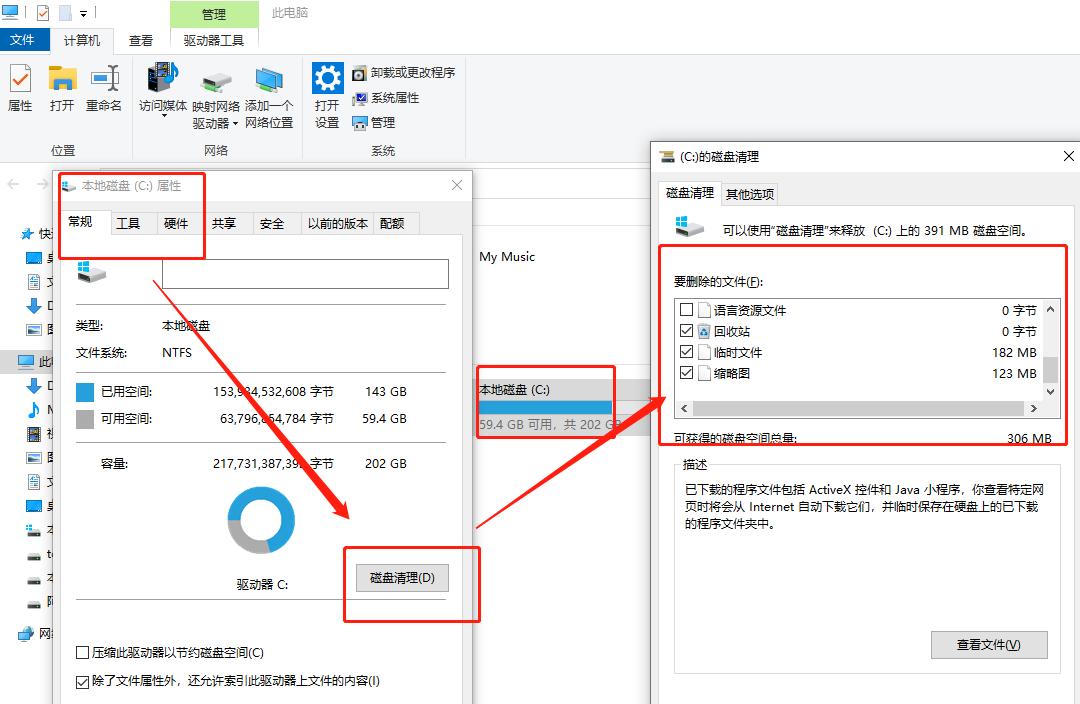Switch to the 其他选项 tab
This screenshot has width=1080, height=704.
pos(749,192)
